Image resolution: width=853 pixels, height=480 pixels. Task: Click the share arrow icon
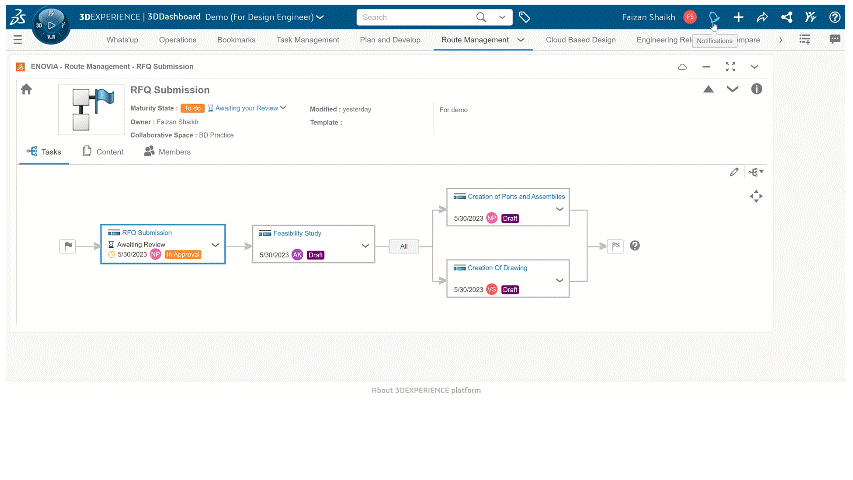point(762,17)
